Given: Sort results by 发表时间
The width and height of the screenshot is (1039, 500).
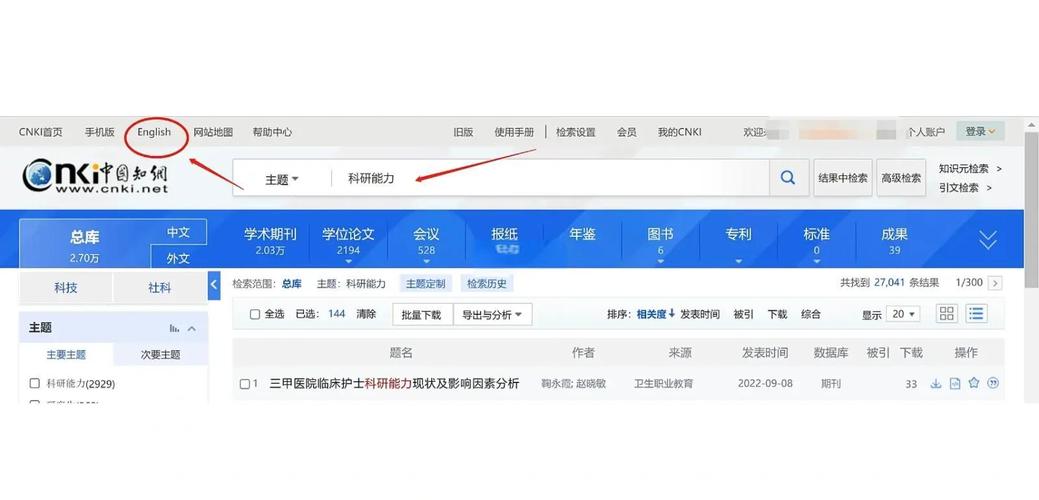Looking at the screenshot, I should [700, 314].
